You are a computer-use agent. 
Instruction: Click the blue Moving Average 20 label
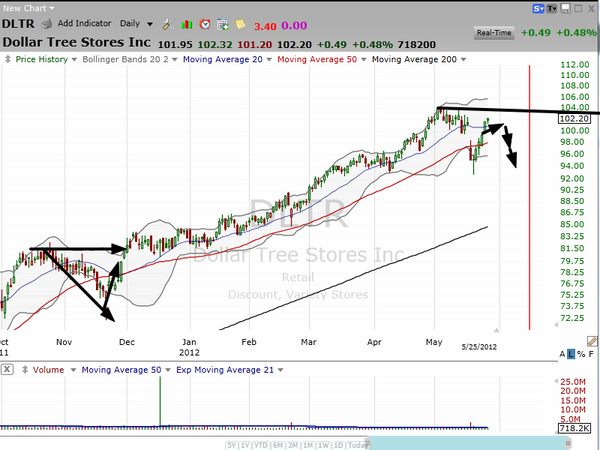tap(223, 59)
